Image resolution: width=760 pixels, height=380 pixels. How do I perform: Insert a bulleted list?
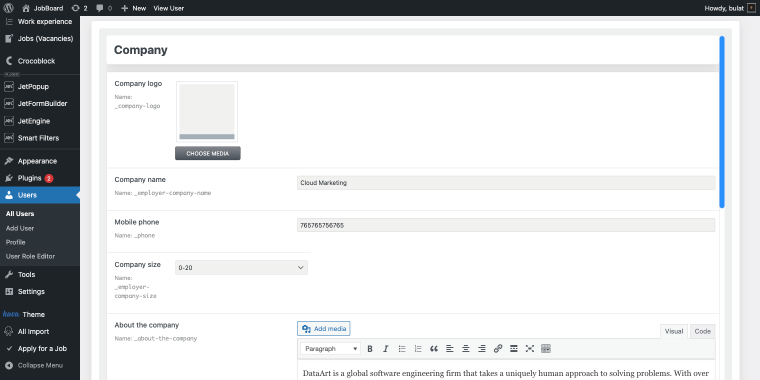402,348
